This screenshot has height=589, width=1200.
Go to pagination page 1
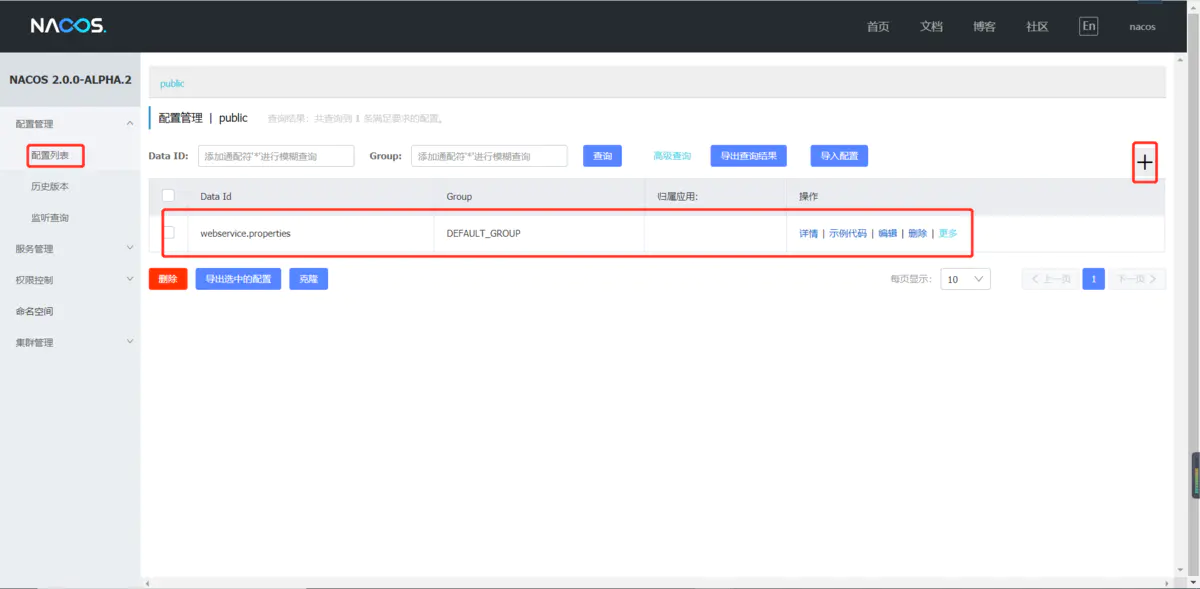click(1093, 279)
